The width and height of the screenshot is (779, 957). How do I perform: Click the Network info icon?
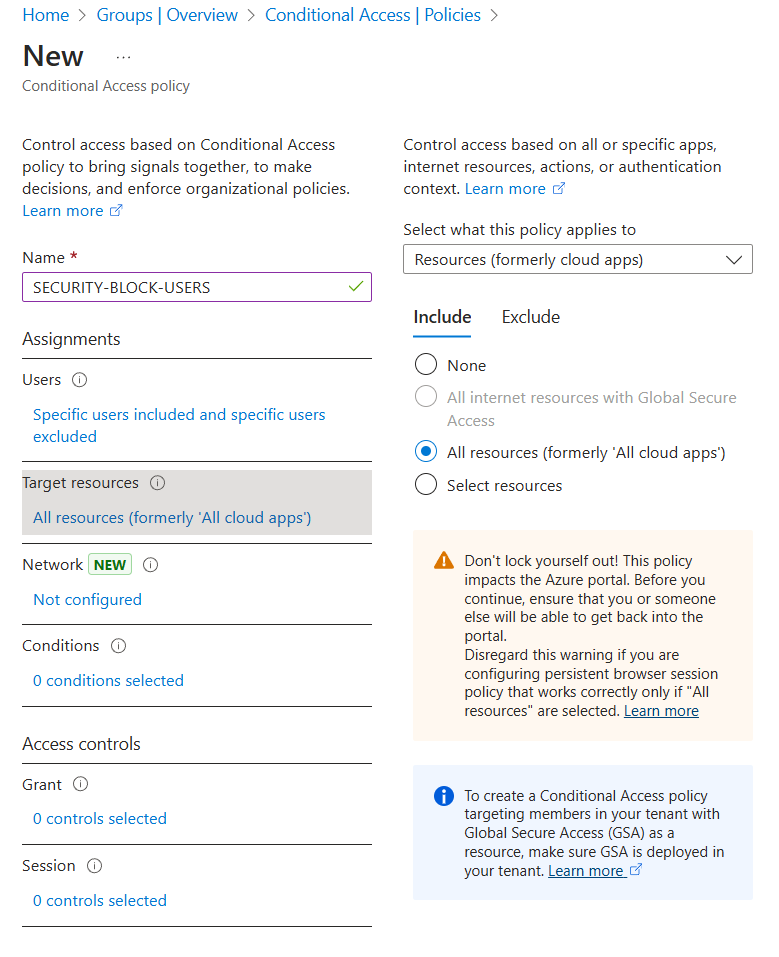[x=150, y=565]
